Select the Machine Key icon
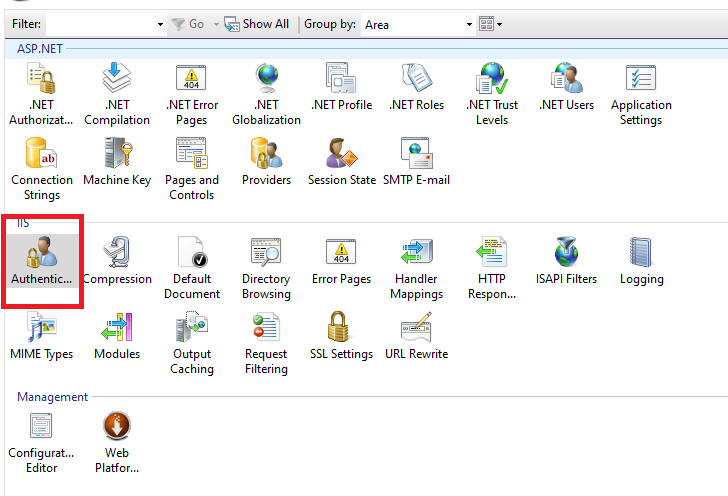The height and width of the screenshot is (496, 728). pos(117,162)
